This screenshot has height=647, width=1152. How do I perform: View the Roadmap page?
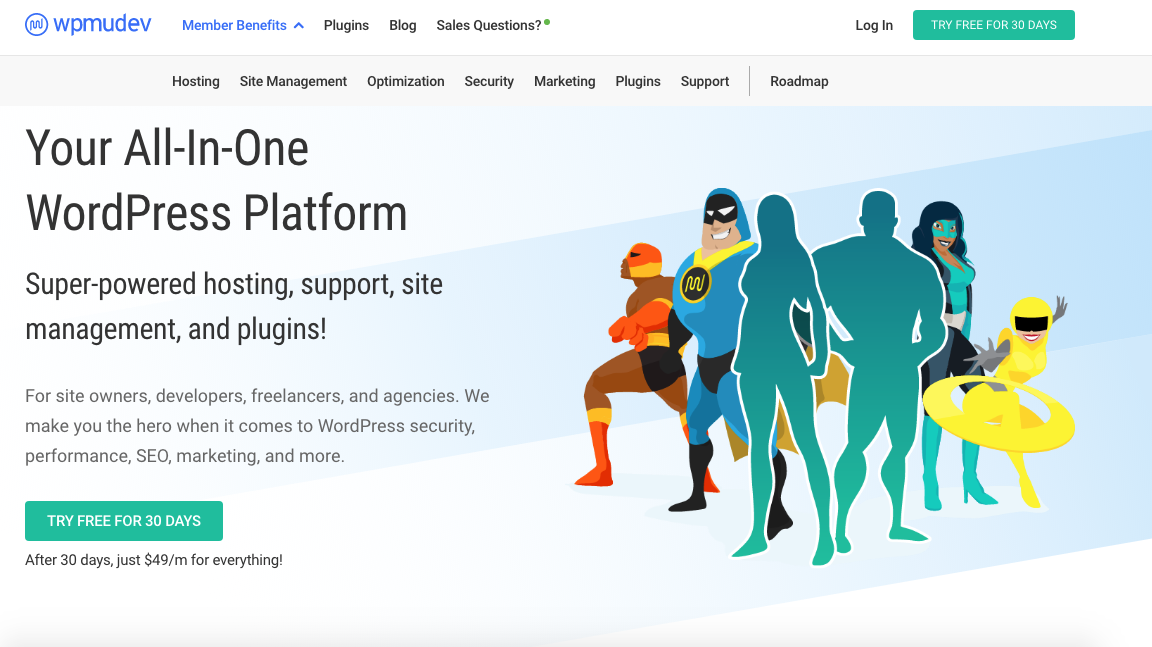pyautogui.click(x=799, y=81)
